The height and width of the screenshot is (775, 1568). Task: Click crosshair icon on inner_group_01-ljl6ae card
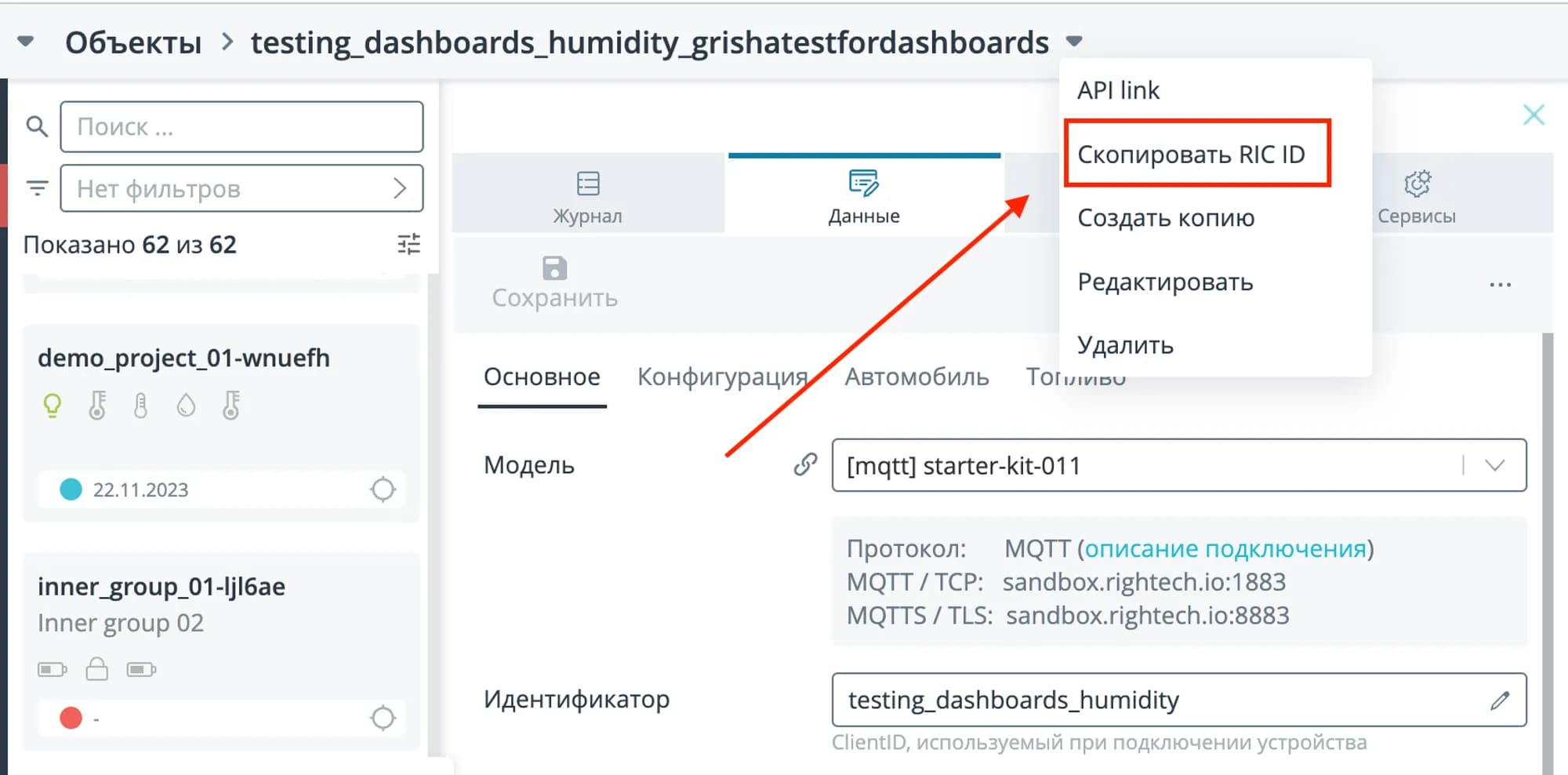point(383,718)
